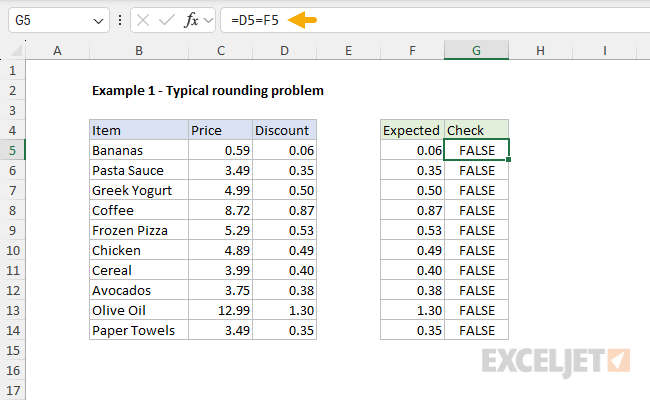Click the expected value 0.40 in row 11

tap(412, 270)
